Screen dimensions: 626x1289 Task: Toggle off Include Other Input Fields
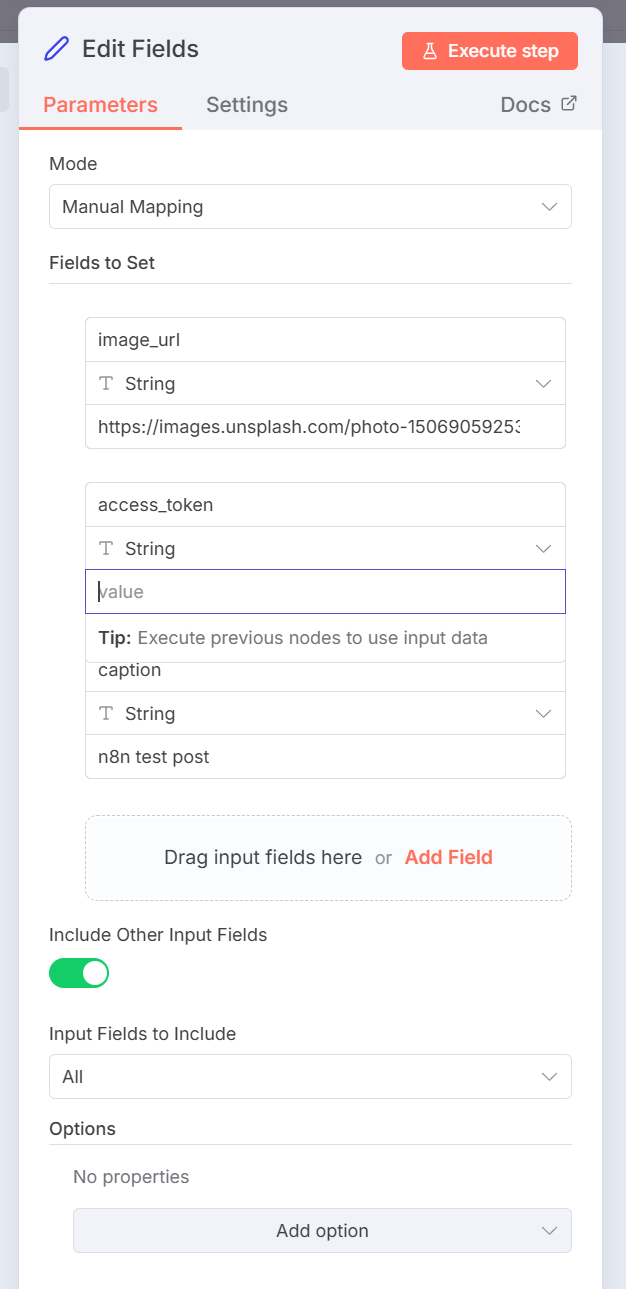coord(79,973)
